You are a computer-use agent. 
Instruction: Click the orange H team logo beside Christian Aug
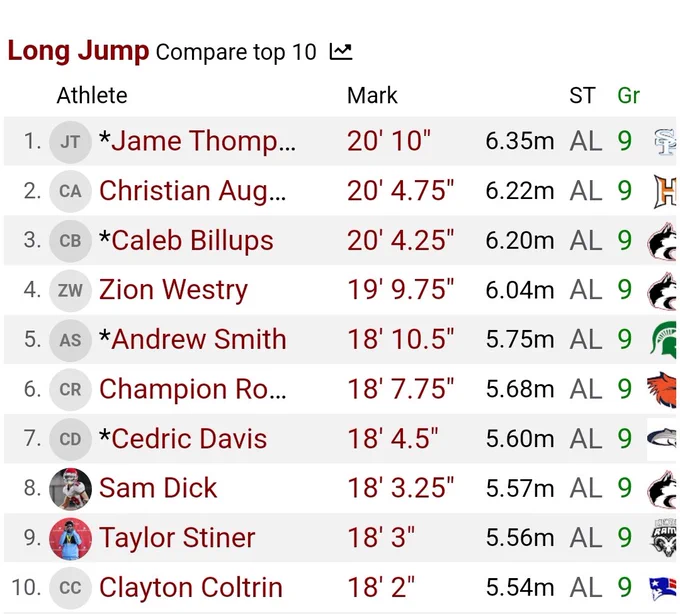665,191
